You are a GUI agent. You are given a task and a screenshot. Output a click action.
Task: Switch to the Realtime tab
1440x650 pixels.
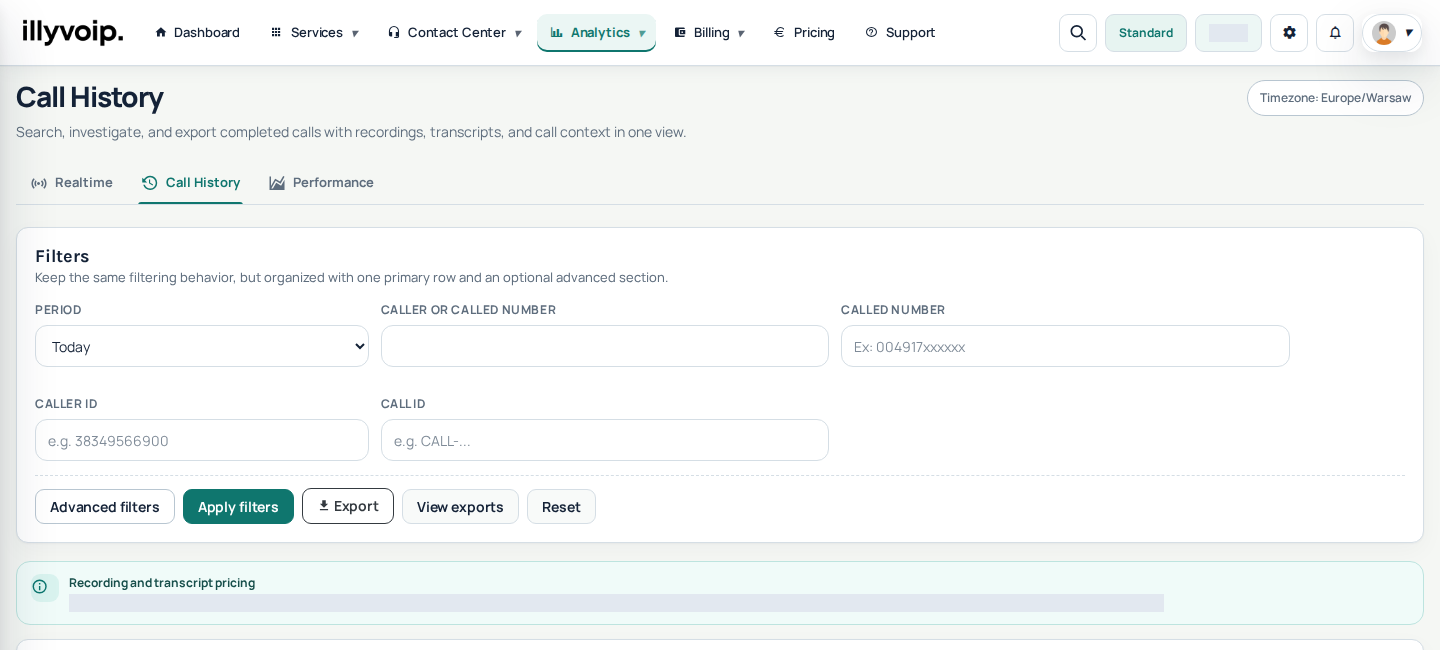(72, 182)
